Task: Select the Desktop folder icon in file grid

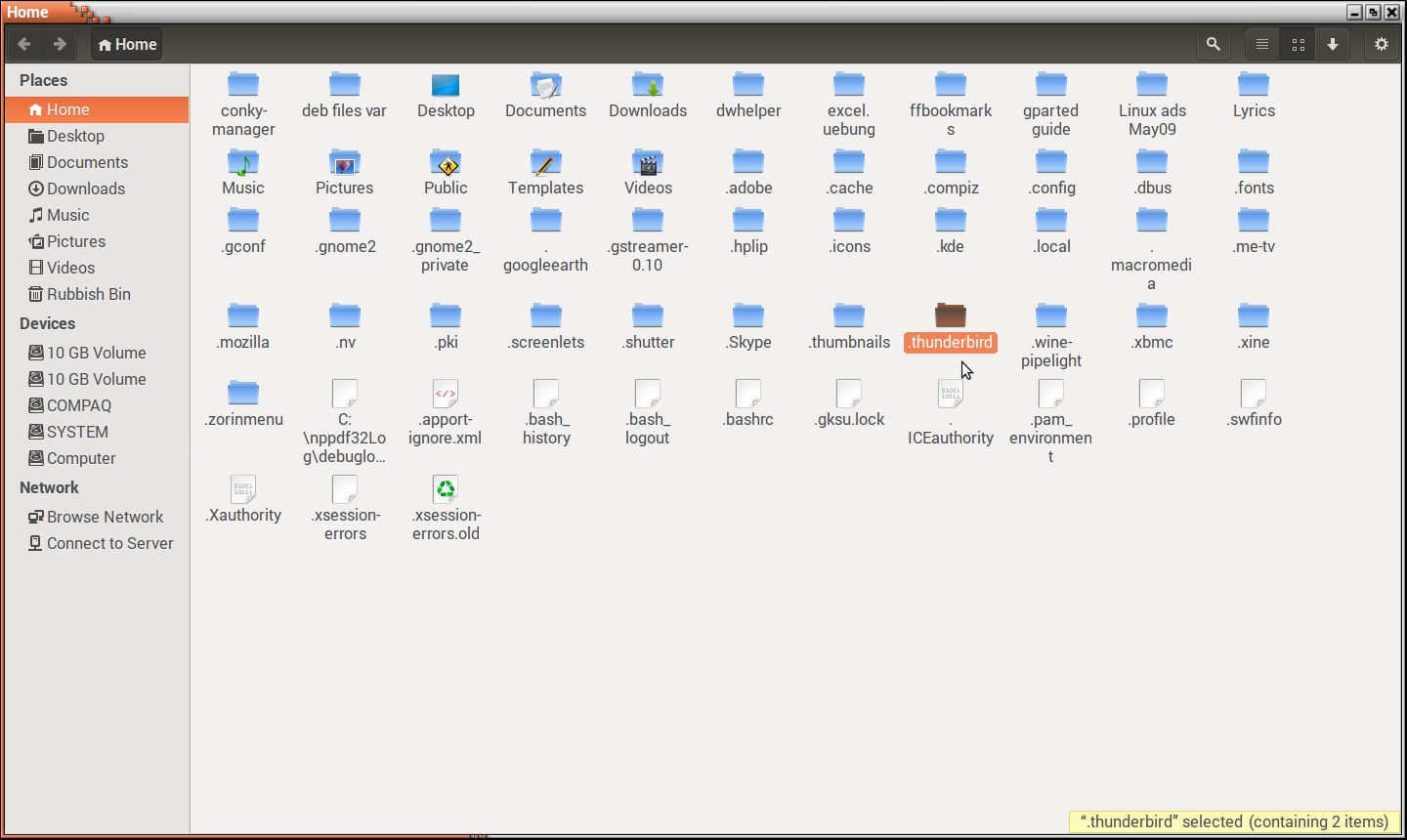Action: click(x=446, y=86)
